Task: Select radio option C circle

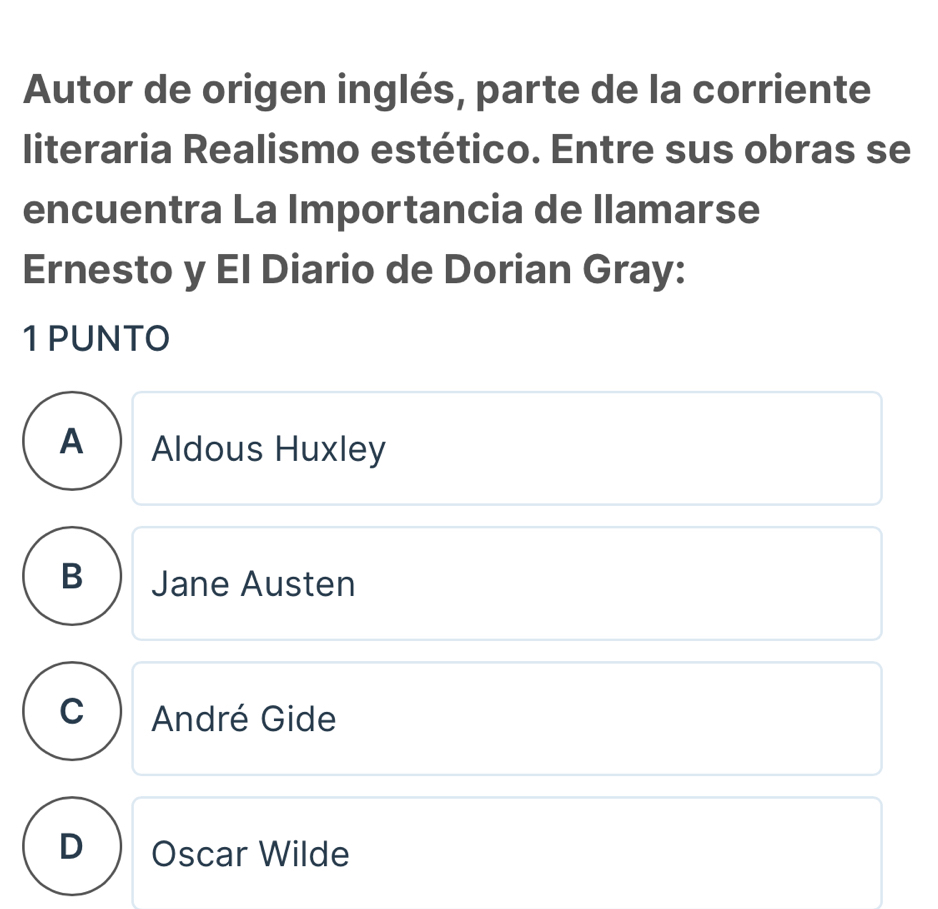Action: click(72, 711)
